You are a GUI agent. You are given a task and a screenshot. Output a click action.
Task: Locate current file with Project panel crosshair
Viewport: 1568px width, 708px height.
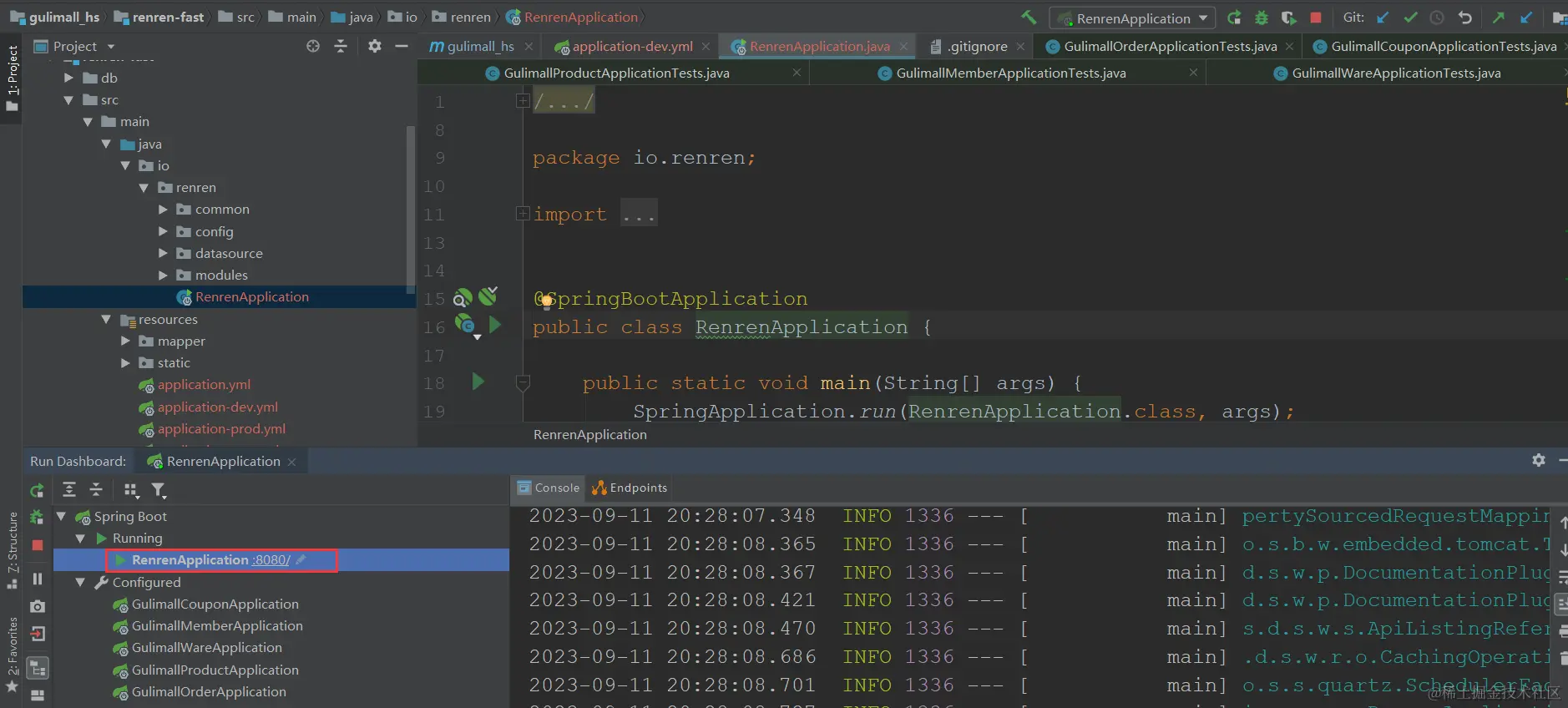point(313,47)
